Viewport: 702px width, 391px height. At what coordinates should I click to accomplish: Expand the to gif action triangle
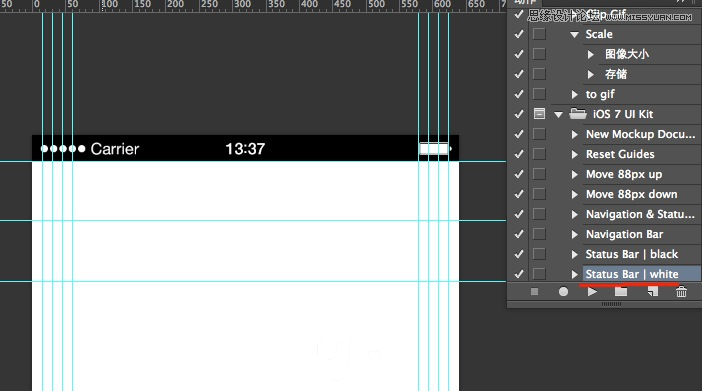[x=575, y=94]
